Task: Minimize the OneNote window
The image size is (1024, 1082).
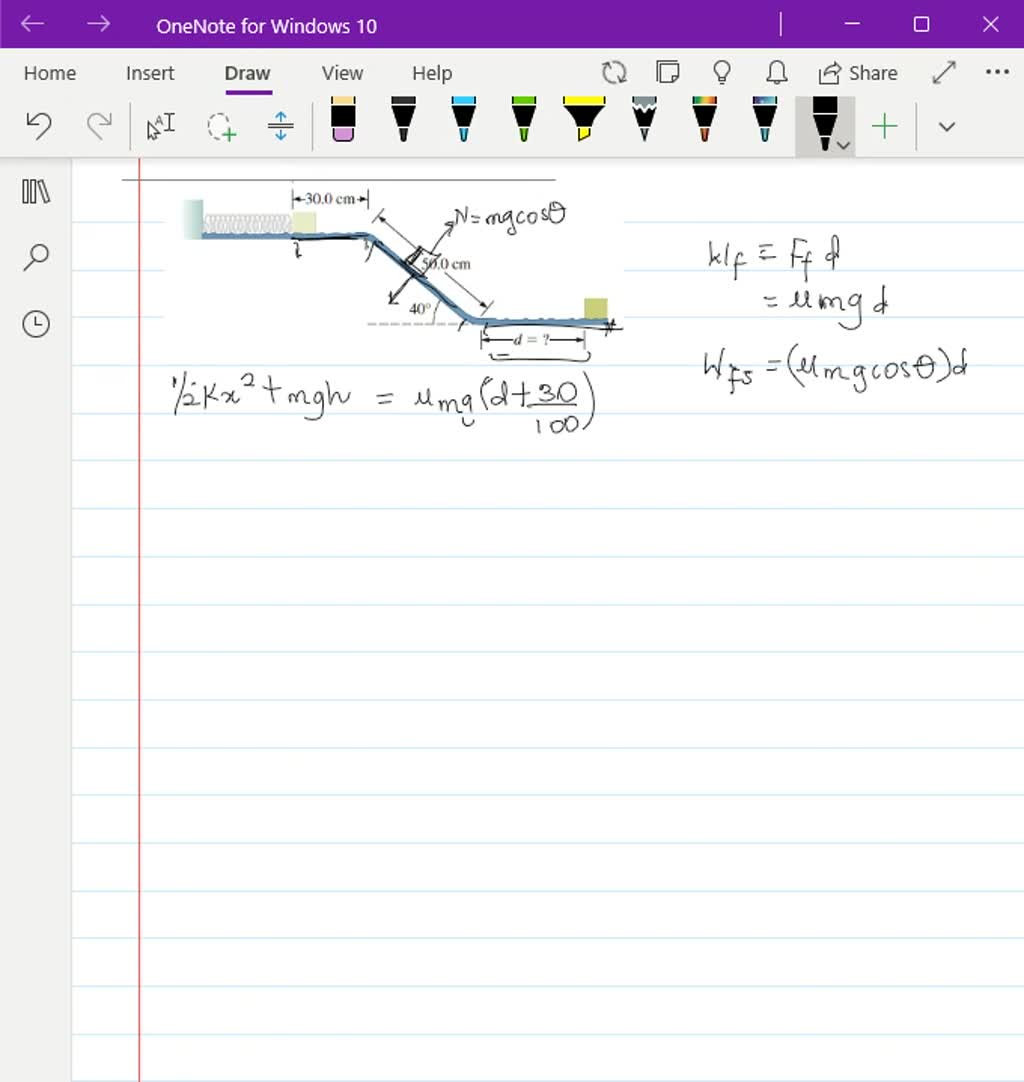Action: tap(852, 24)
